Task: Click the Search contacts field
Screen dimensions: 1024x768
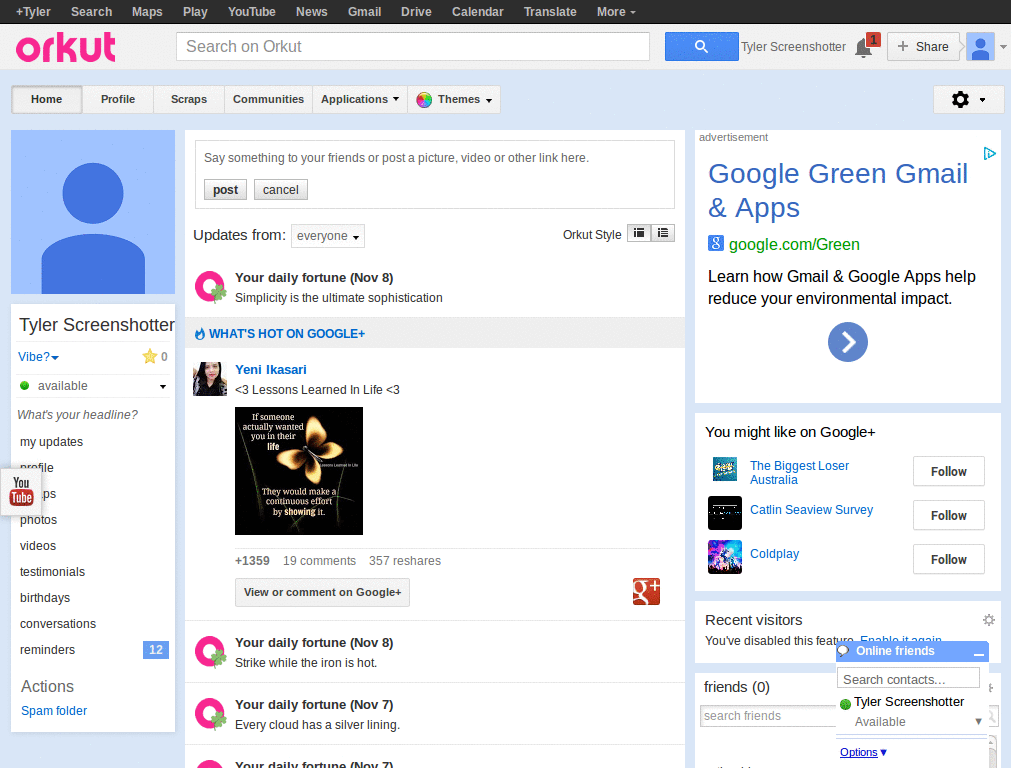Action: click(x=908, y=679)
